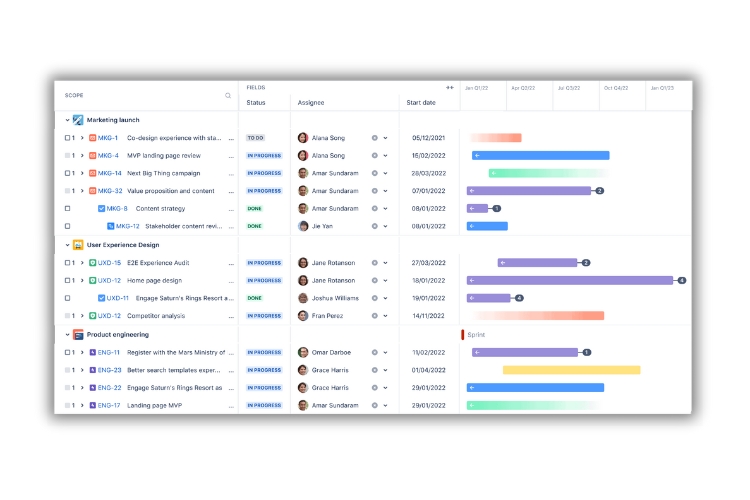The height and width of the screenshot is (500, 750).
Task: Check the box next to UXD-15
Action: pos(68,263)
